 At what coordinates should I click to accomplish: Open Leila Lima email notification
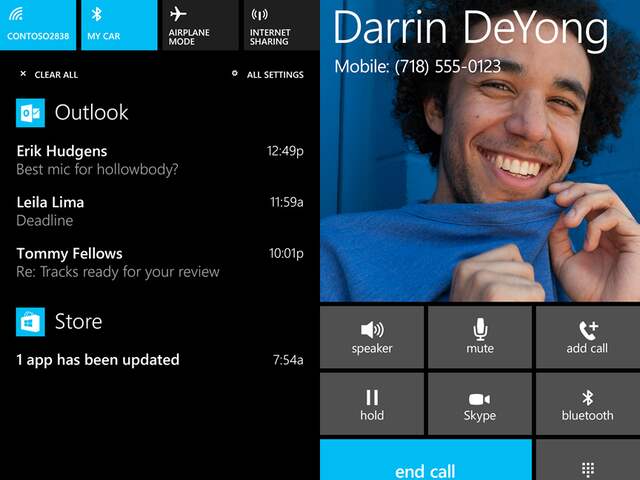click(160, 211)
